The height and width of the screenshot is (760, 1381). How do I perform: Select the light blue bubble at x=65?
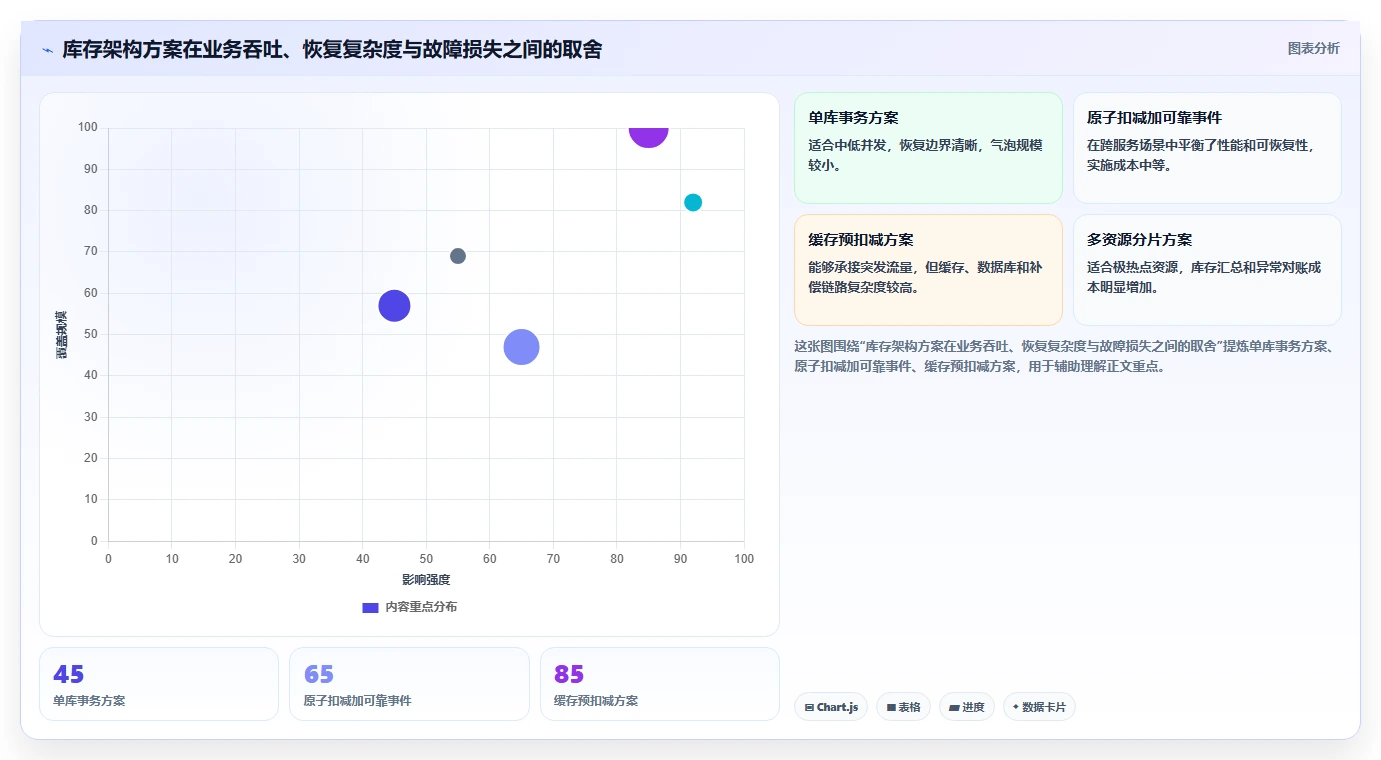[x=521, y=347]
